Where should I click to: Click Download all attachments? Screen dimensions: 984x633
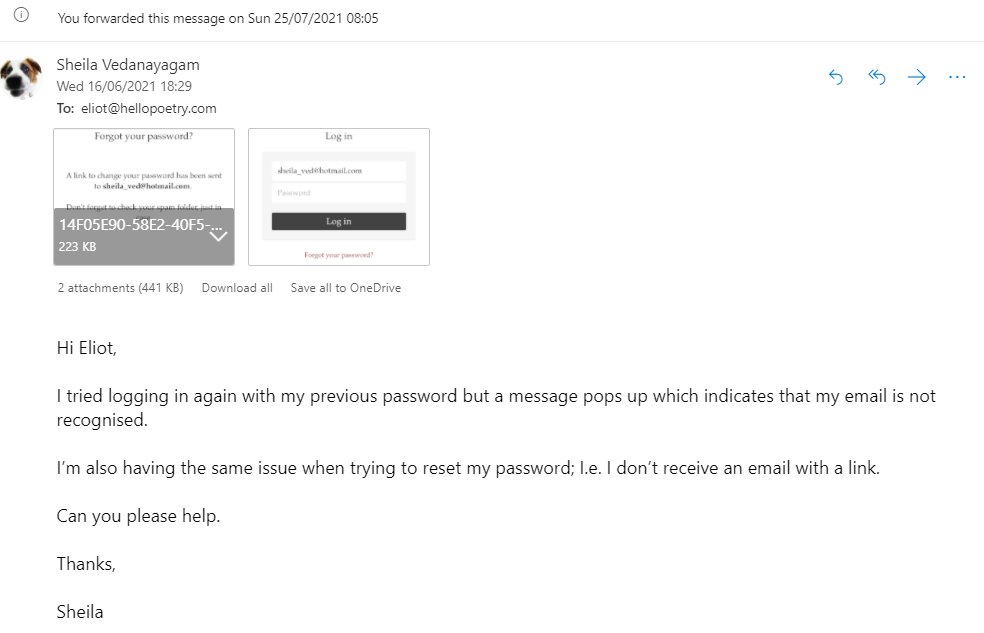pos(237,288)
